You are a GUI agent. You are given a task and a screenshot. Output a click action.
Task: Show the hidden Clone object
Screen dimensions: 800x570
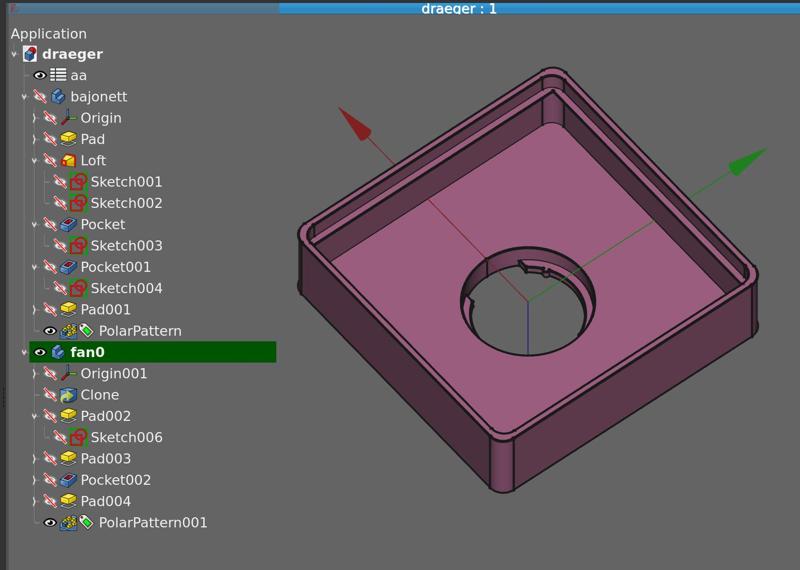[x=49, y=395]
